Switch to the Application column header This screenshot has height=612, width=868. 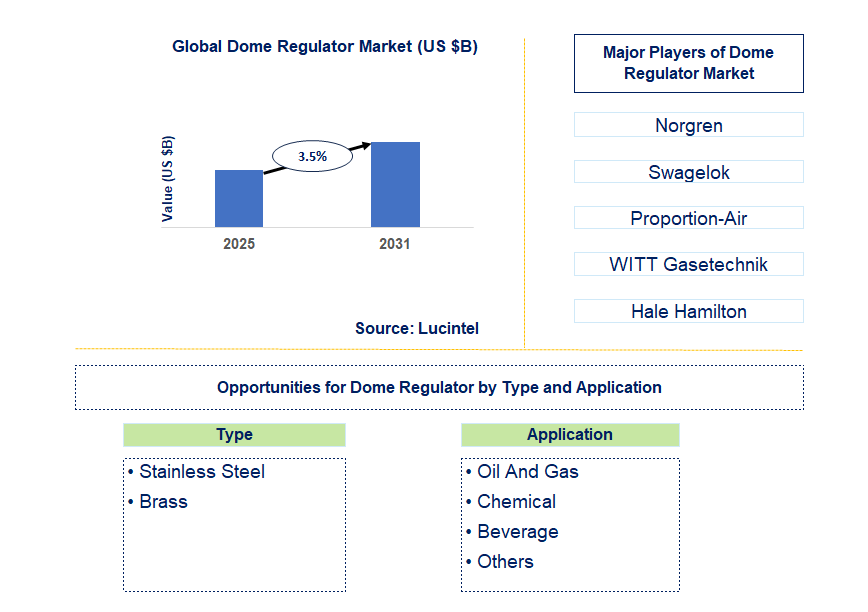click(x=570, y=434)
